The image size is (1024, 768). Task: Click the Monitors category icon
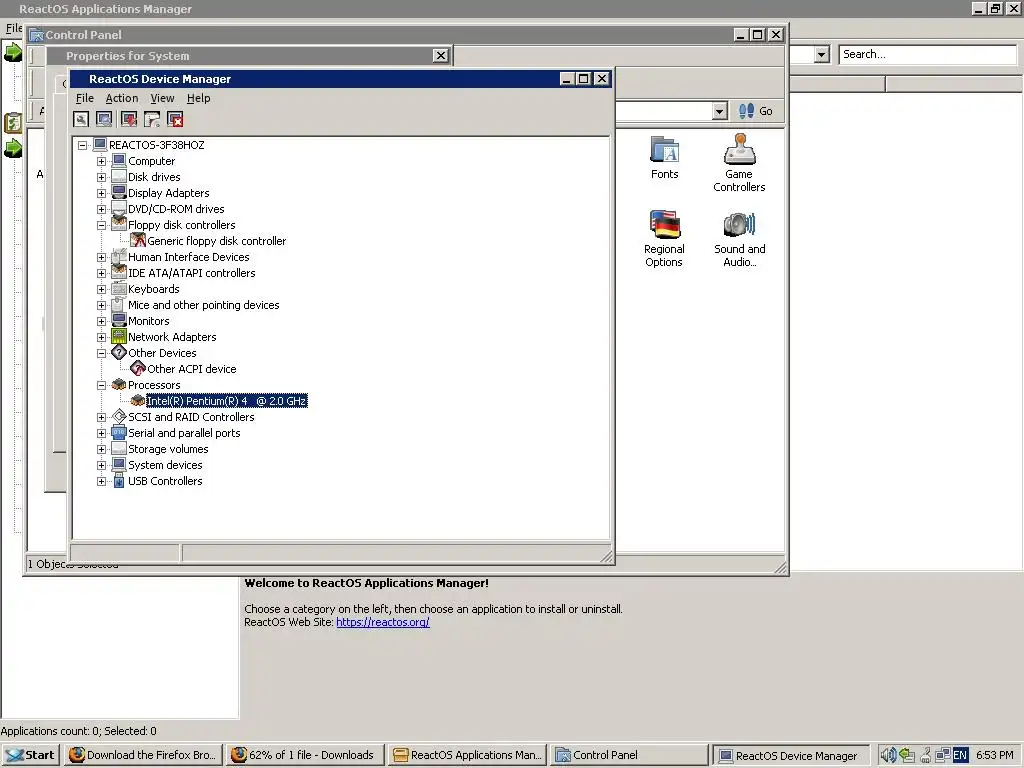point(119,321)
